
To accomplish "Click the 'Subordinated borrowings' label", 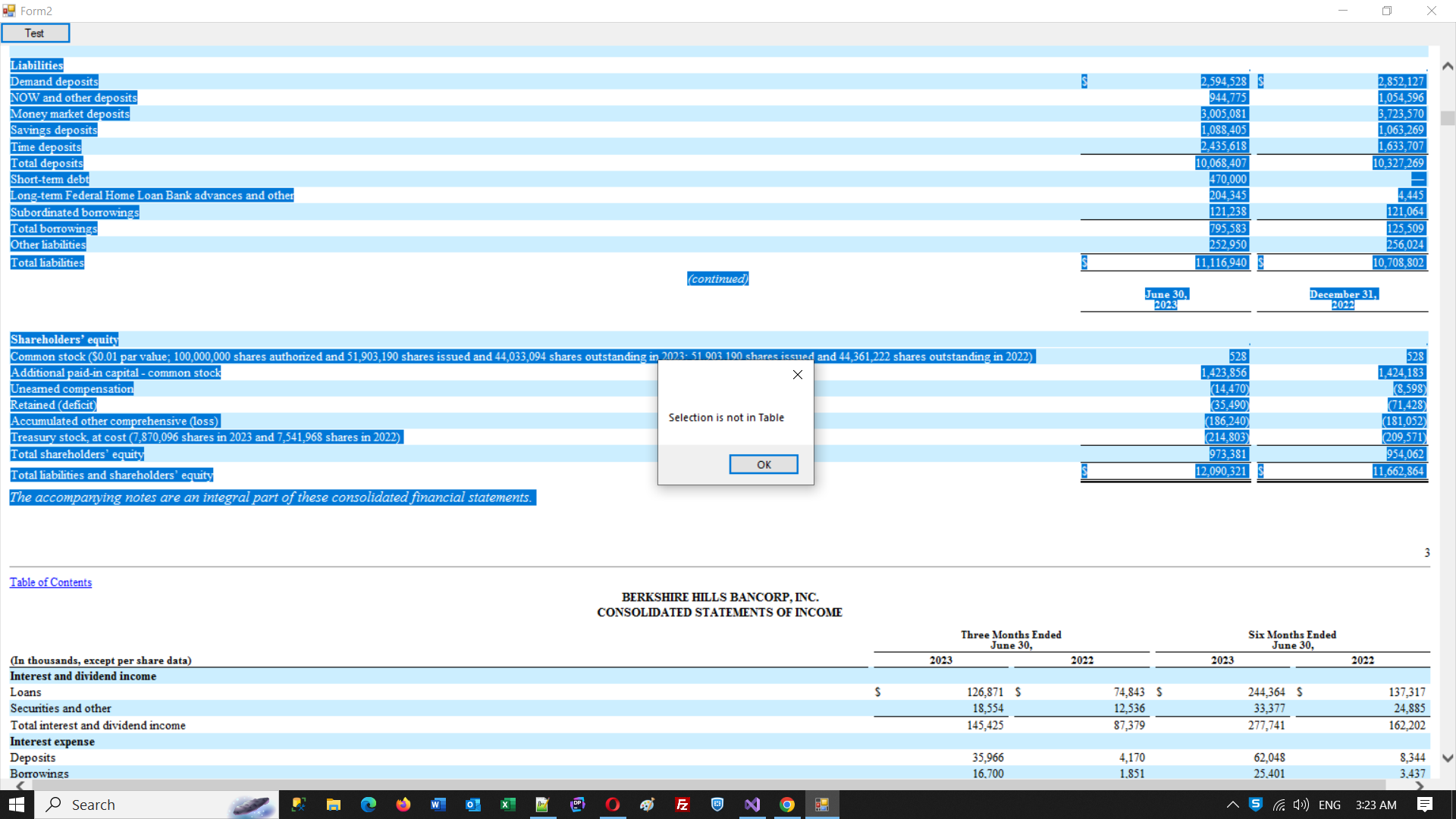I will pos(74,212).
